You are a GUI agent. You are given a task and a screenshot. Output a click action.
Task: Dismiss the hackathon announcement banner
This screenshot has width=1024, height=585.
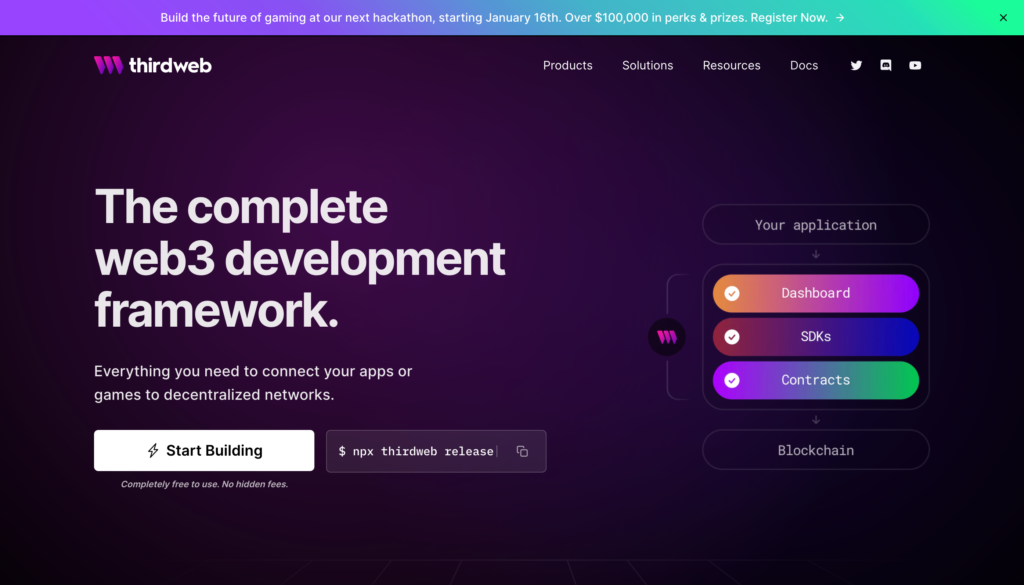point(1003,18)
